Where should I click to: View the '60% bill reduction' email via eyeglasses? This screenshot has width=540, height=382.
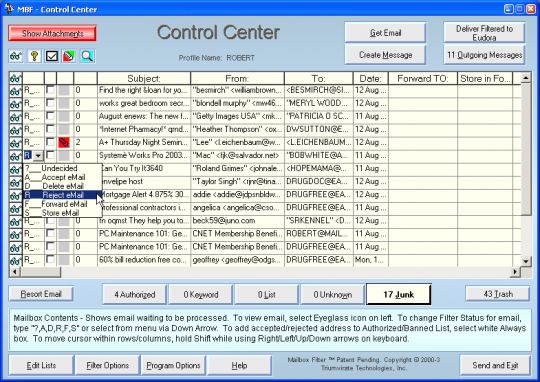[16, 261]
